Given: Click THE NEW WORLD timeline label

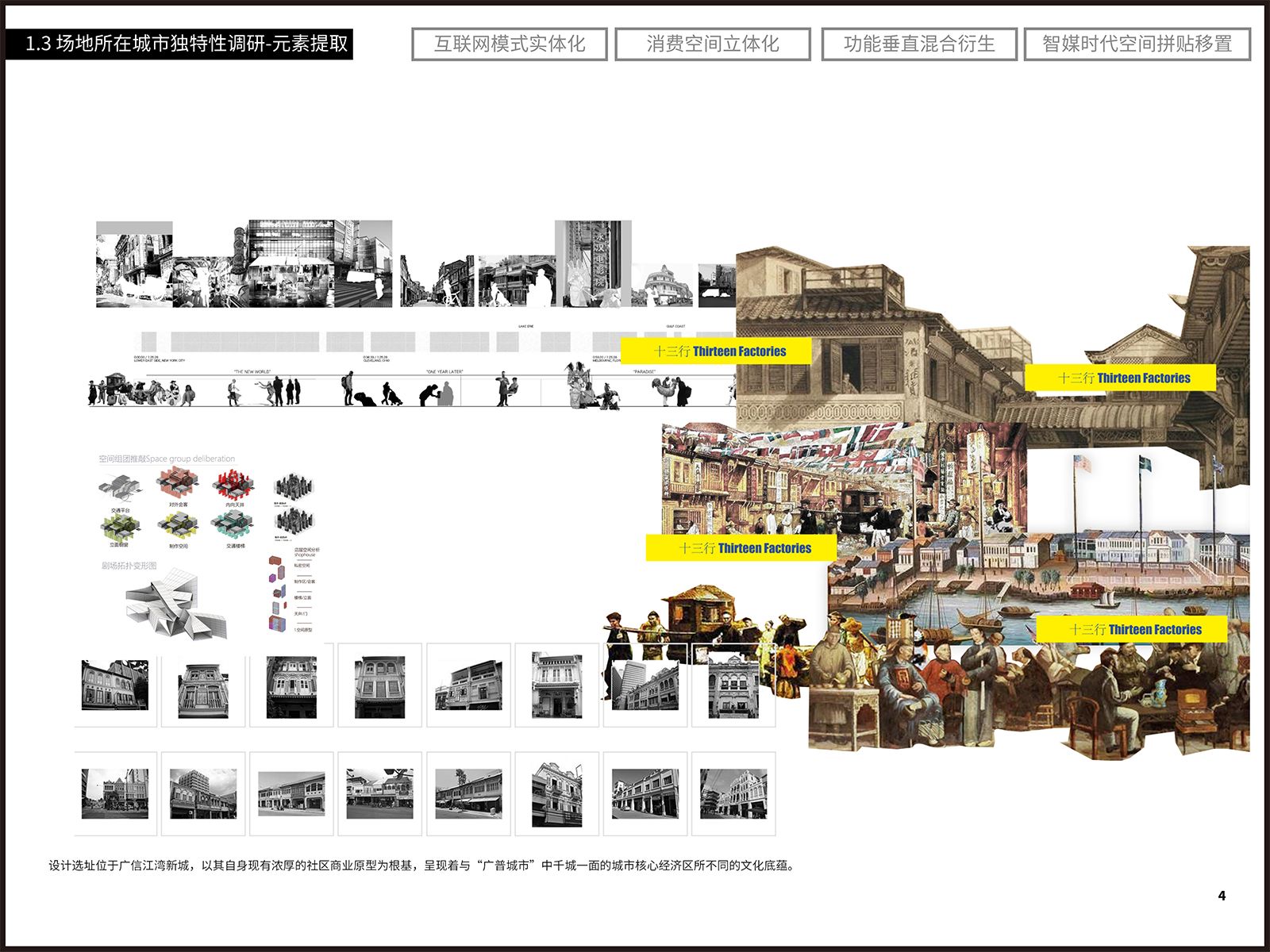Looking at the screenshot, I should pos(252,371).
